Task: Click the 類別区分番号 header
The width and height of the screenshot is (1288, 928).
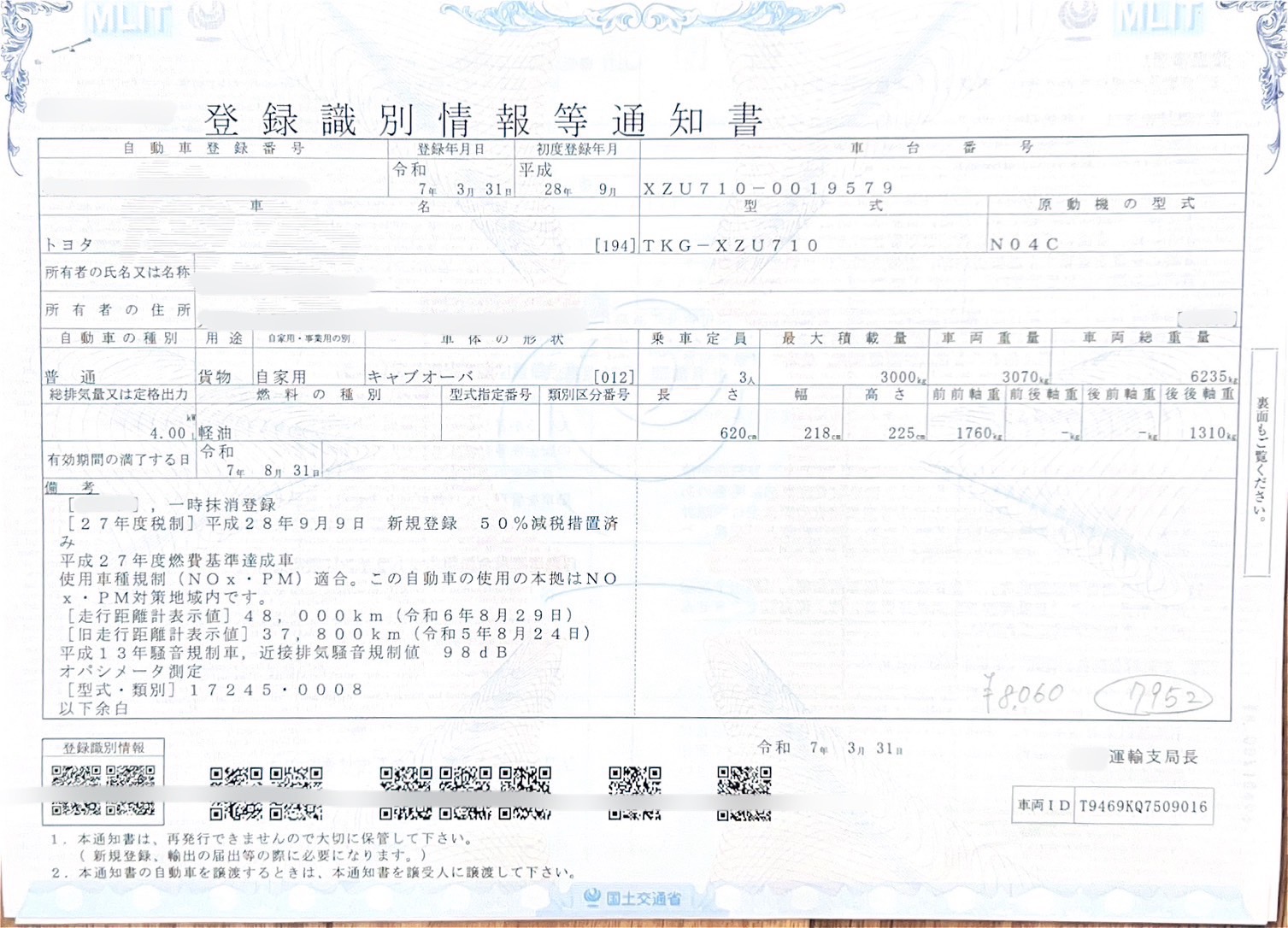Action: (x=588, y=395)
